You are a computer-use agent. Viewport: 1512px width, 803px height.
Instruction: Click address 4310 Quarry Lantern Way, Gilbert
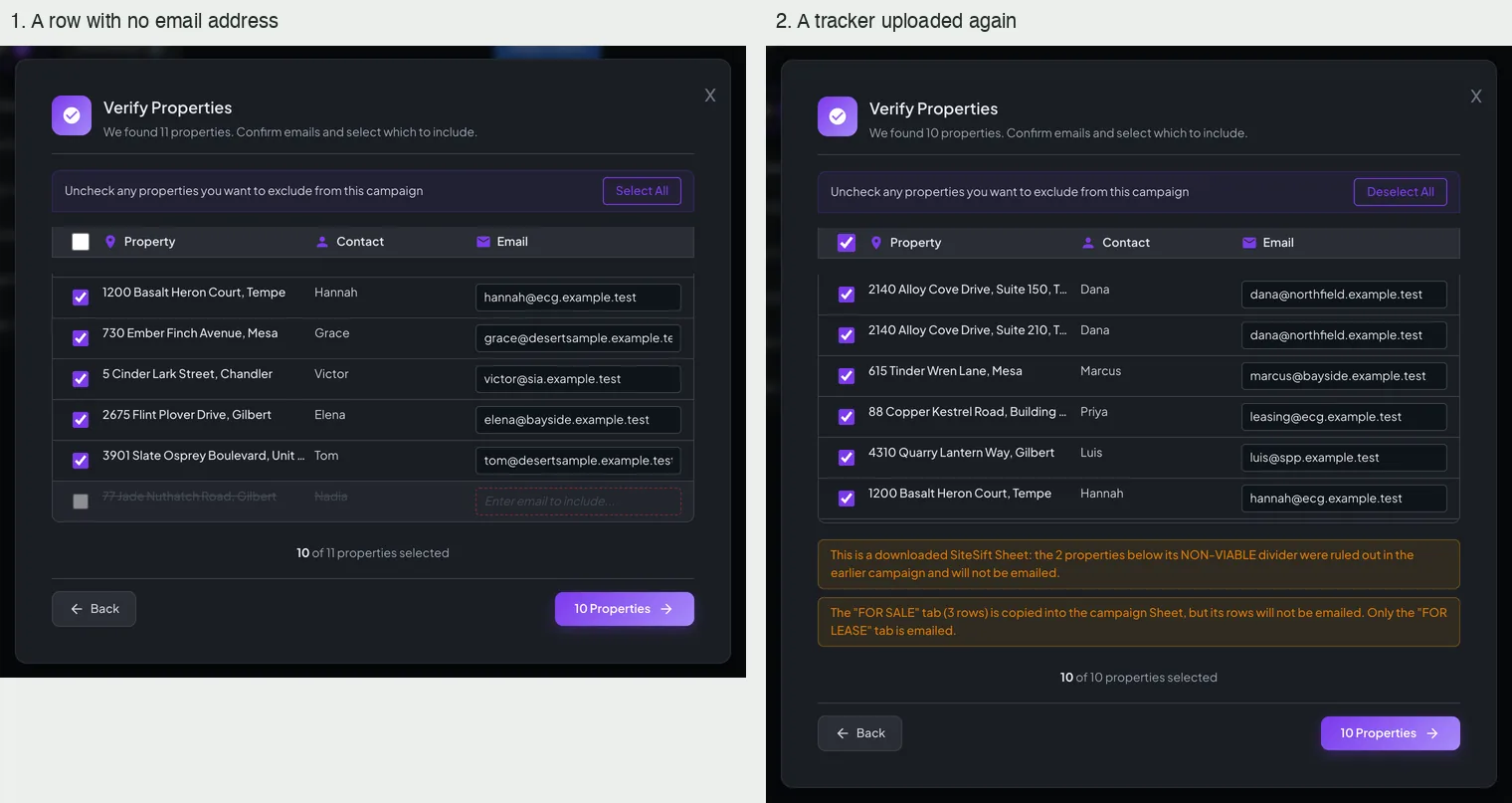point(961,453)
